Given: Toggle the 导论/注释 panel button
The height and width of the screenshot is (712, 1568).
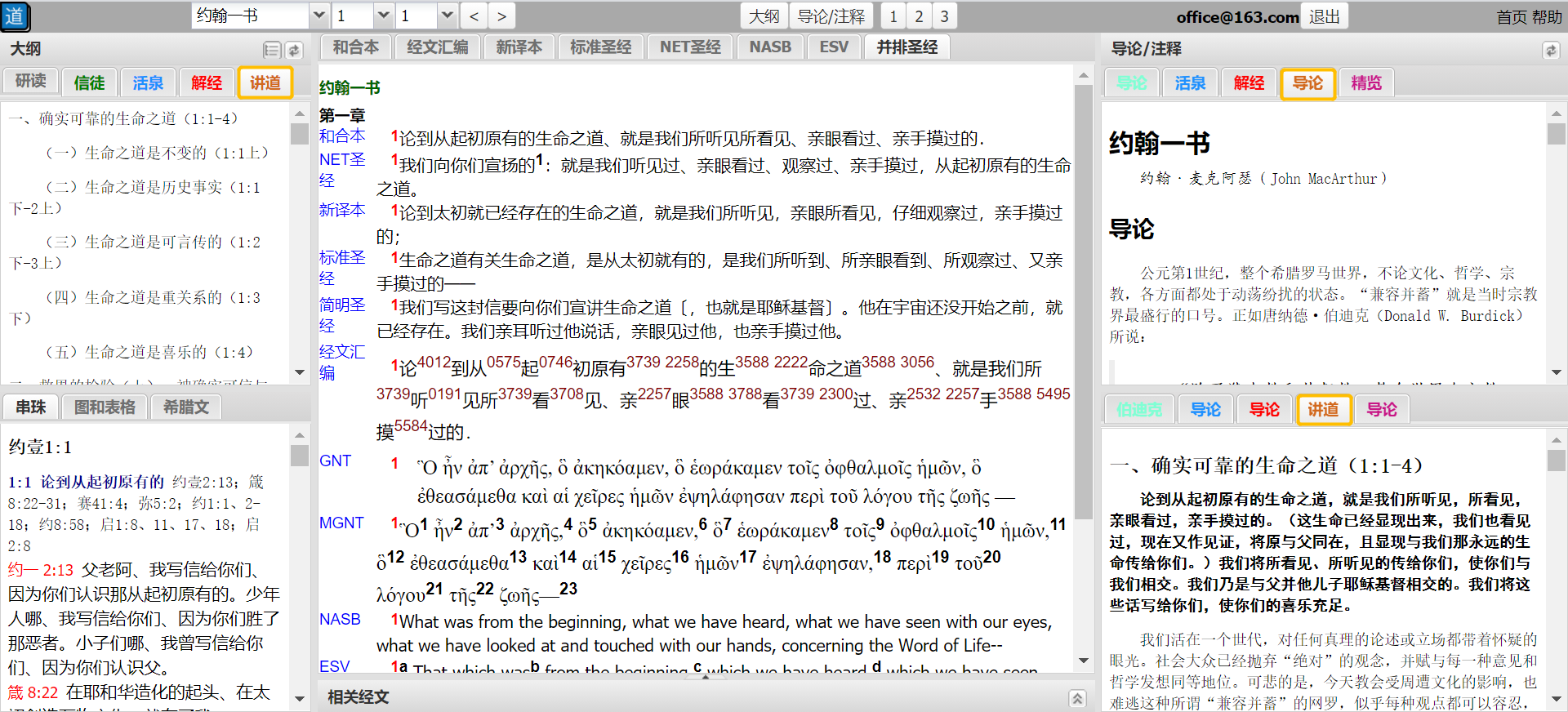Looking at the screenshot, I should (831, 16).
